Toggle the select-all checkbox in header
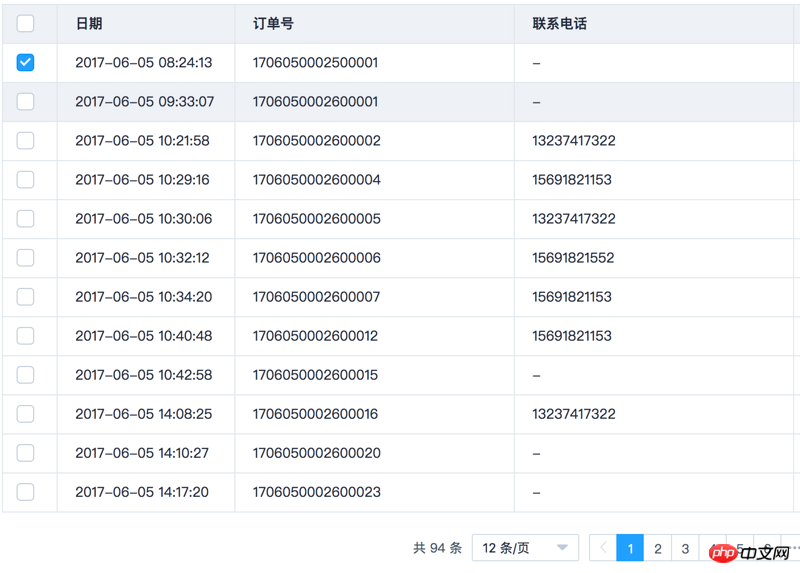 pos(26,23)
